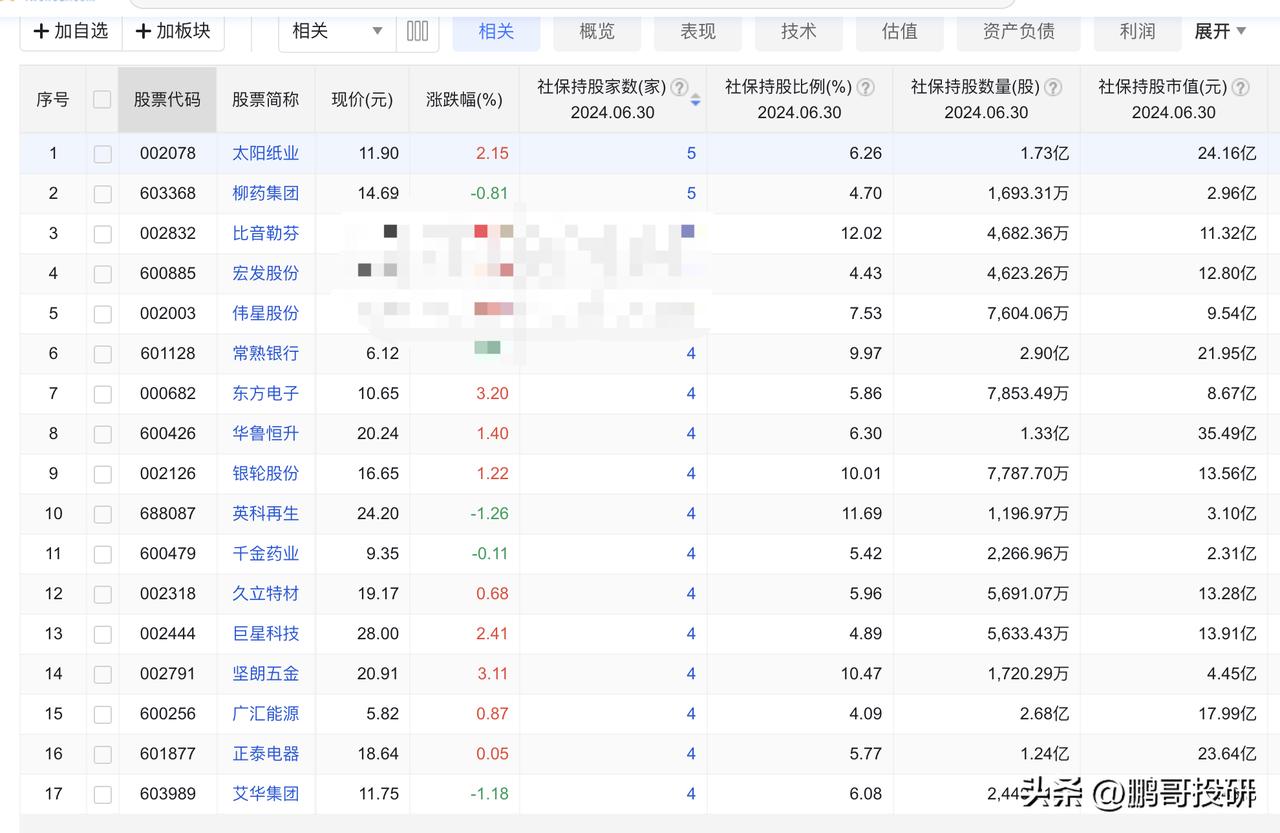This screenshot has width=1280, height=833.
Task: Check the box for 华鲁恒升 row
Action: click(x=102, y=434)
